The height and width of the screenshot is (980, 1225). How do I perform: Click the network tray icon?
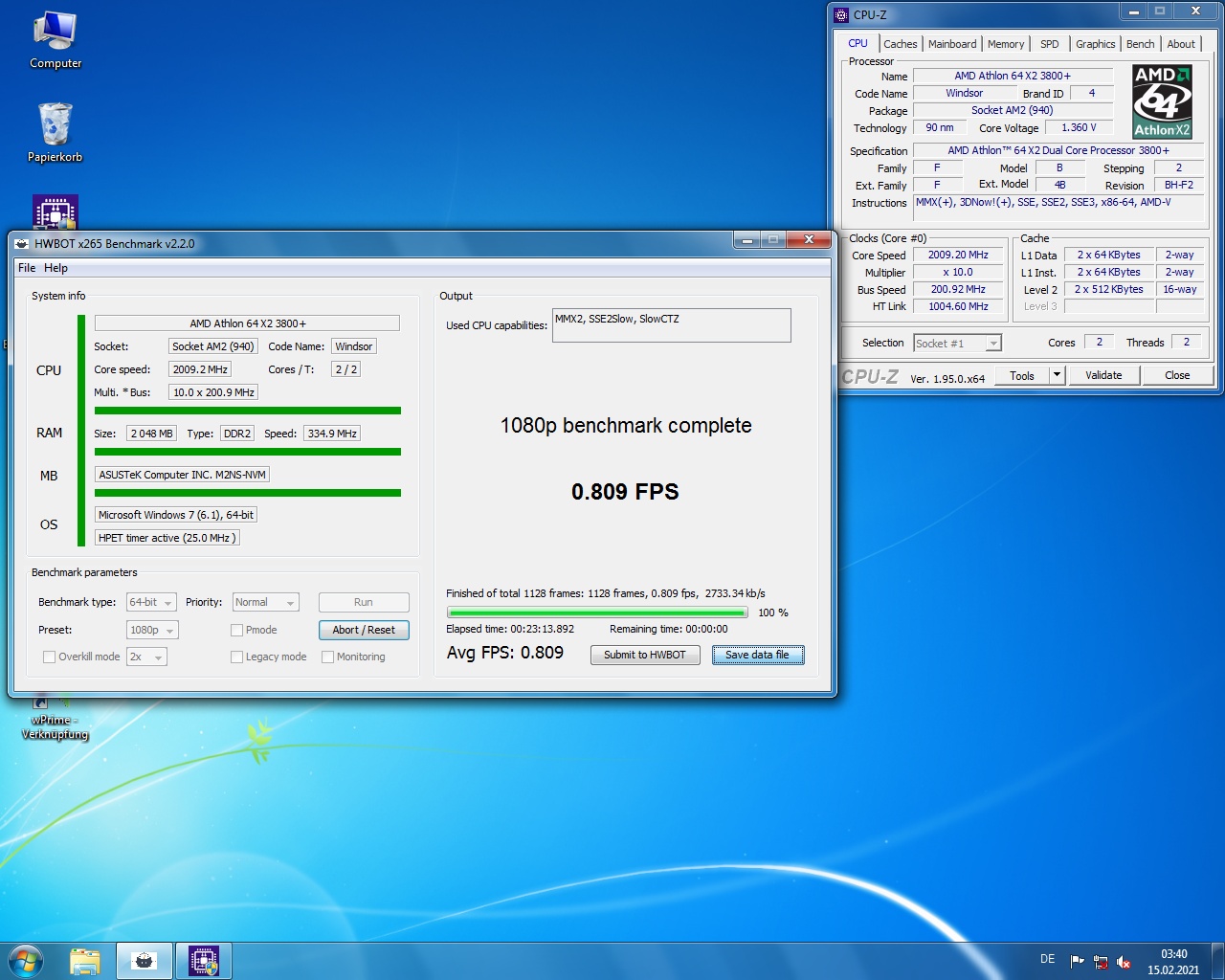tap(1101, 962)
